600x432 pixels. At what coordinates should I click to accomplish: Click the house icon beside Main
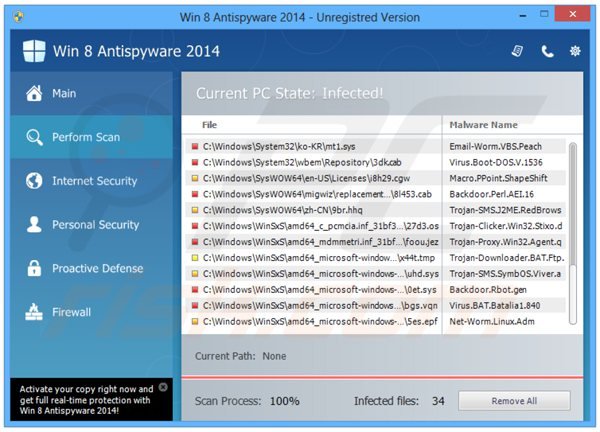tap(34, 93)
